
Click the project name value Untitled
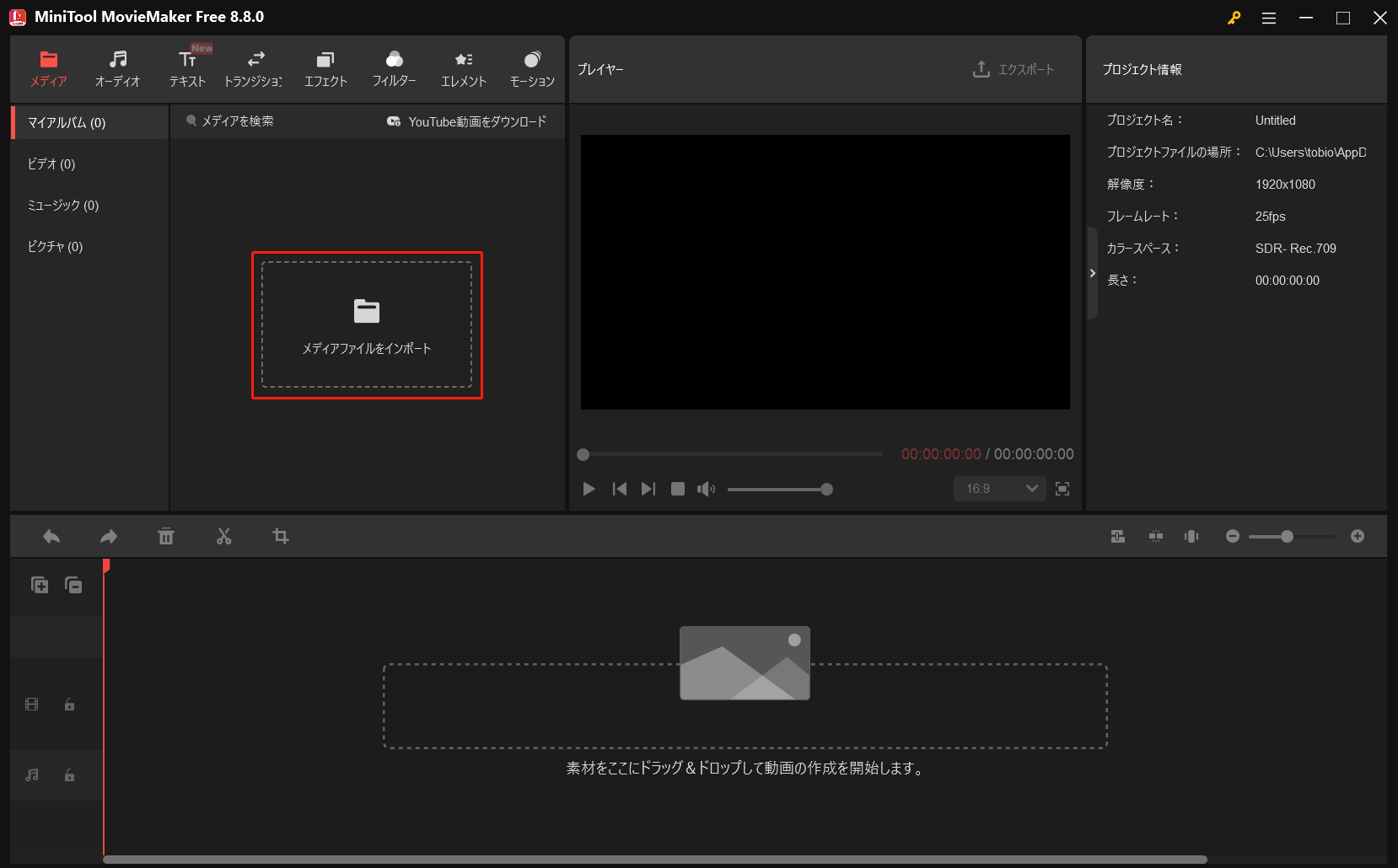click(1275, 121)
